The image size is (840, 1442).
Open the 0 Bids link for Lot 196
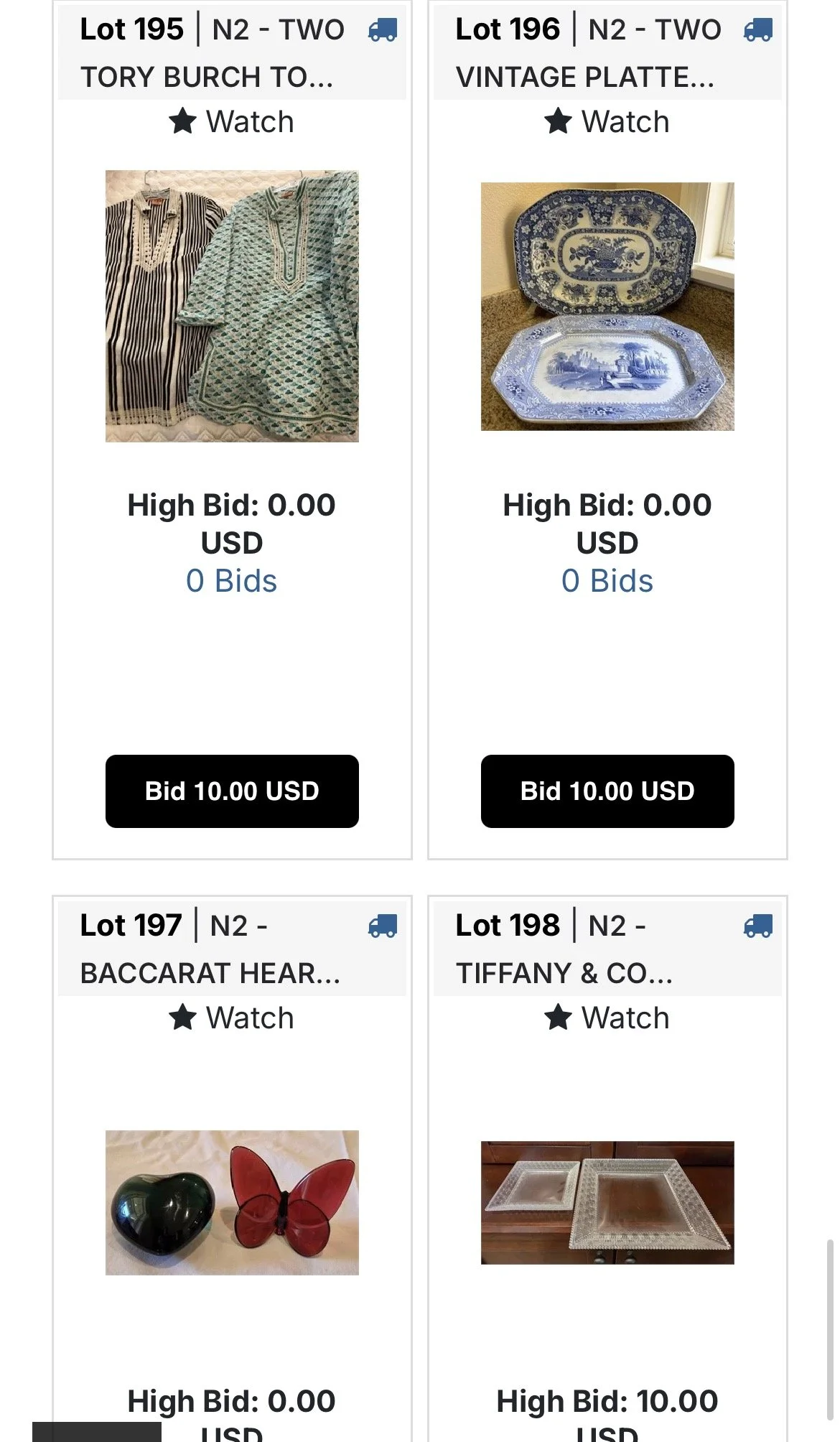tap(607, 581)
